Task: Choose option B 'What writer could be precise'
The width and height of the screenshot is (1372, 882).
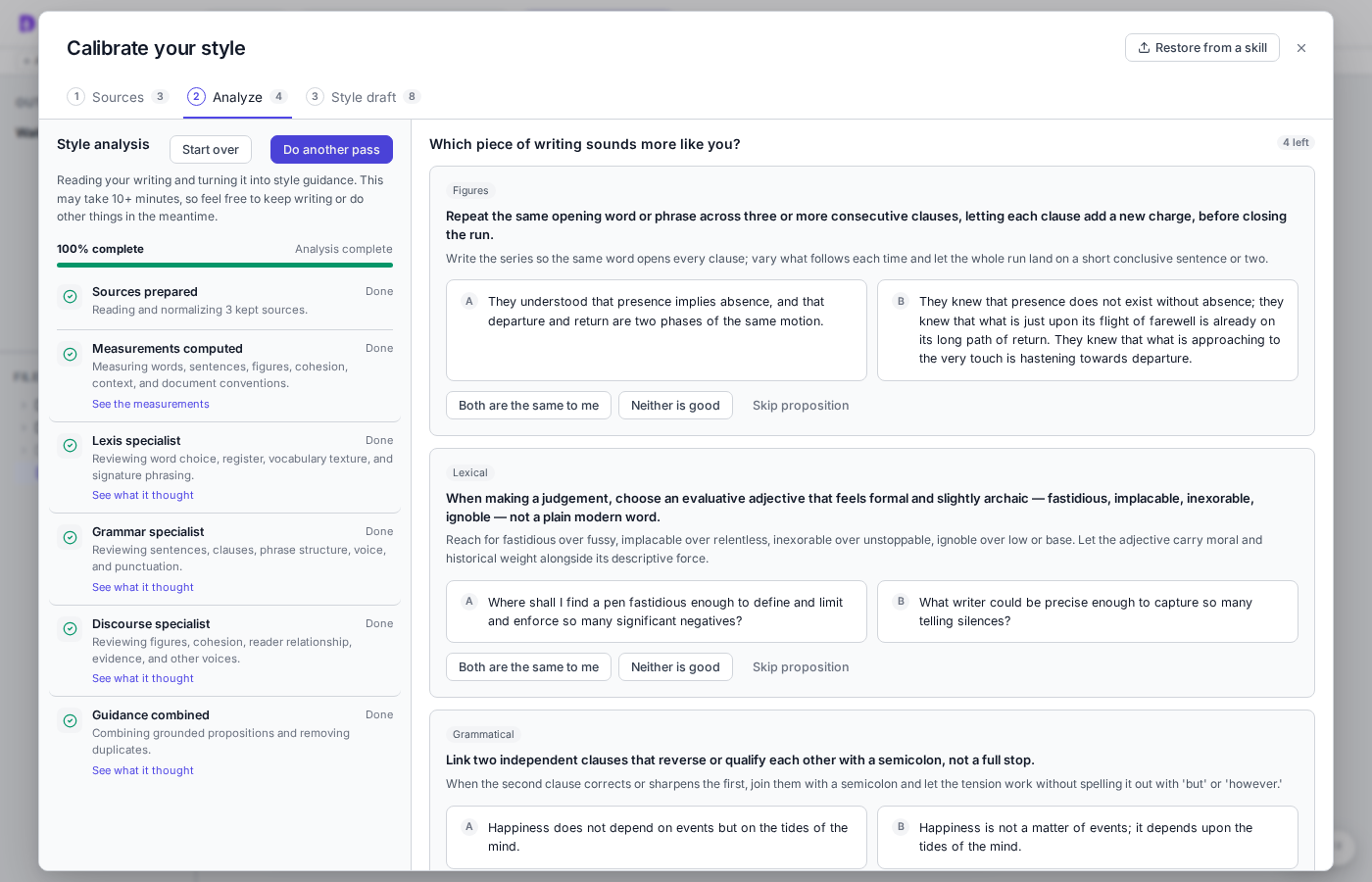Action: coord(1088,612)
